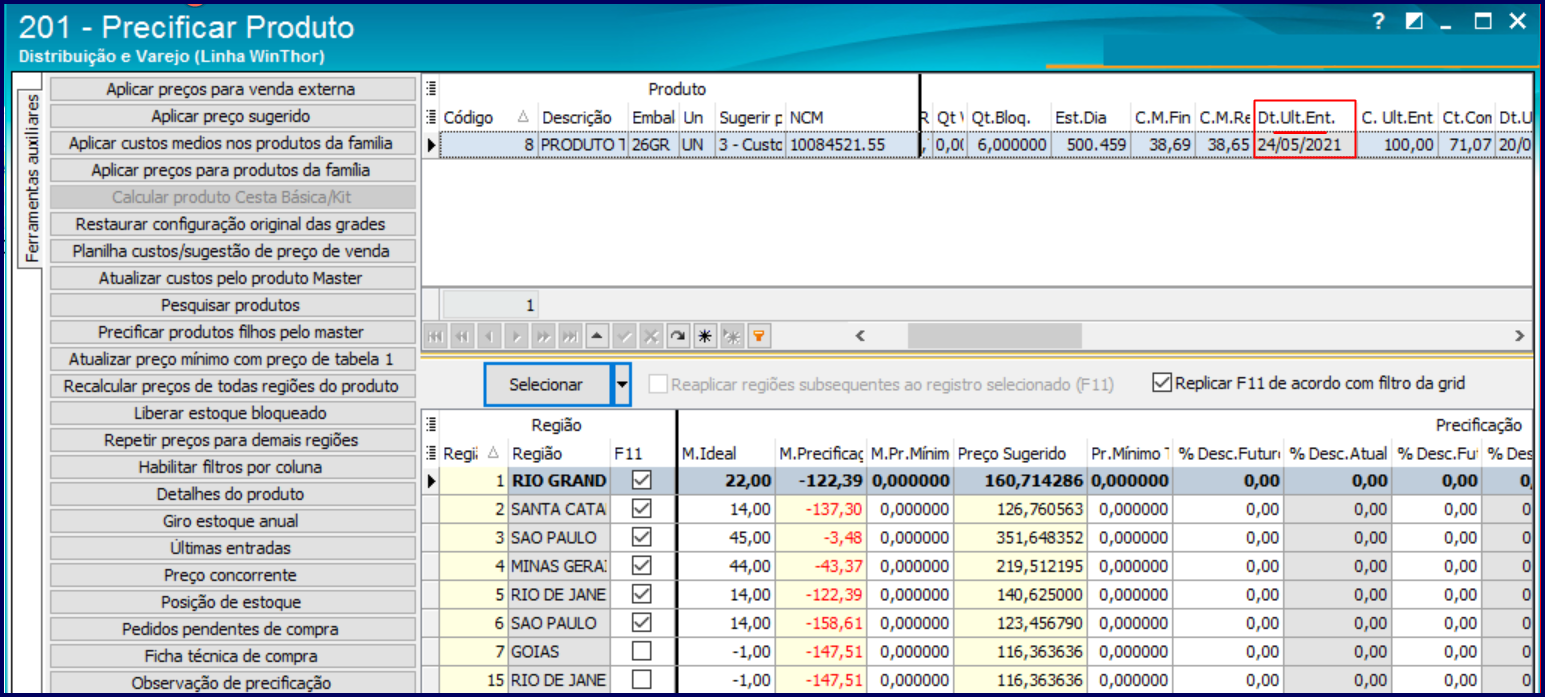Open the Selecionar dropdown arrow
The width and height of the screenshot is (1545, 697).
622,384
